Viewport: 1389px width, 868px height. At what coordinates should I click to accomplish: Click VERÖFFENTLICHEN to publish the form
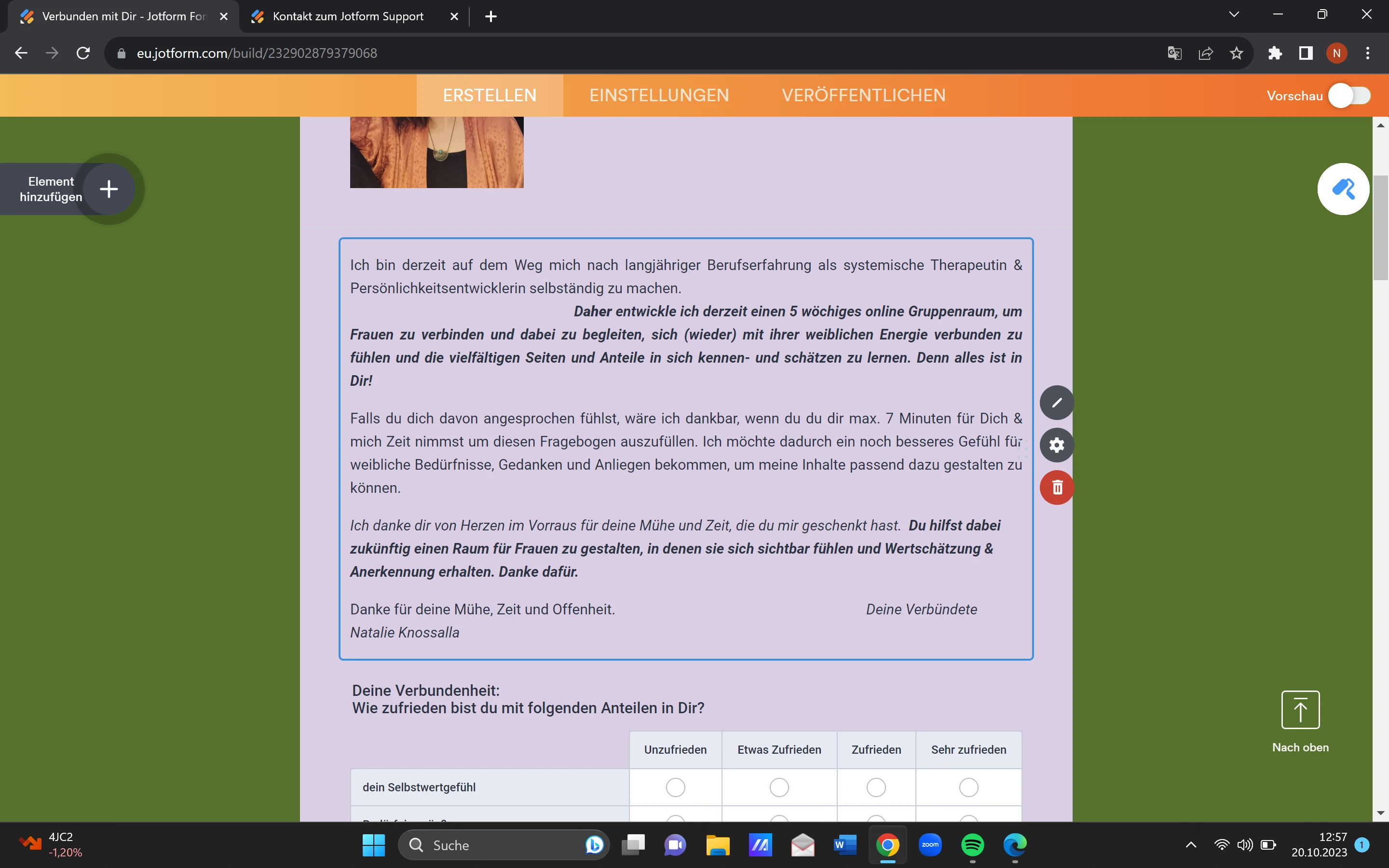pos(863,95)
